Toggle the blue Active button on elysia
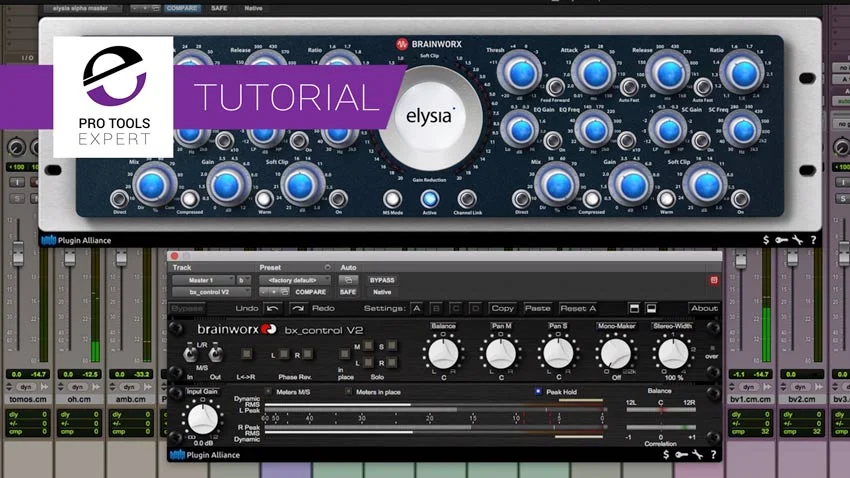 click(429, 199)
